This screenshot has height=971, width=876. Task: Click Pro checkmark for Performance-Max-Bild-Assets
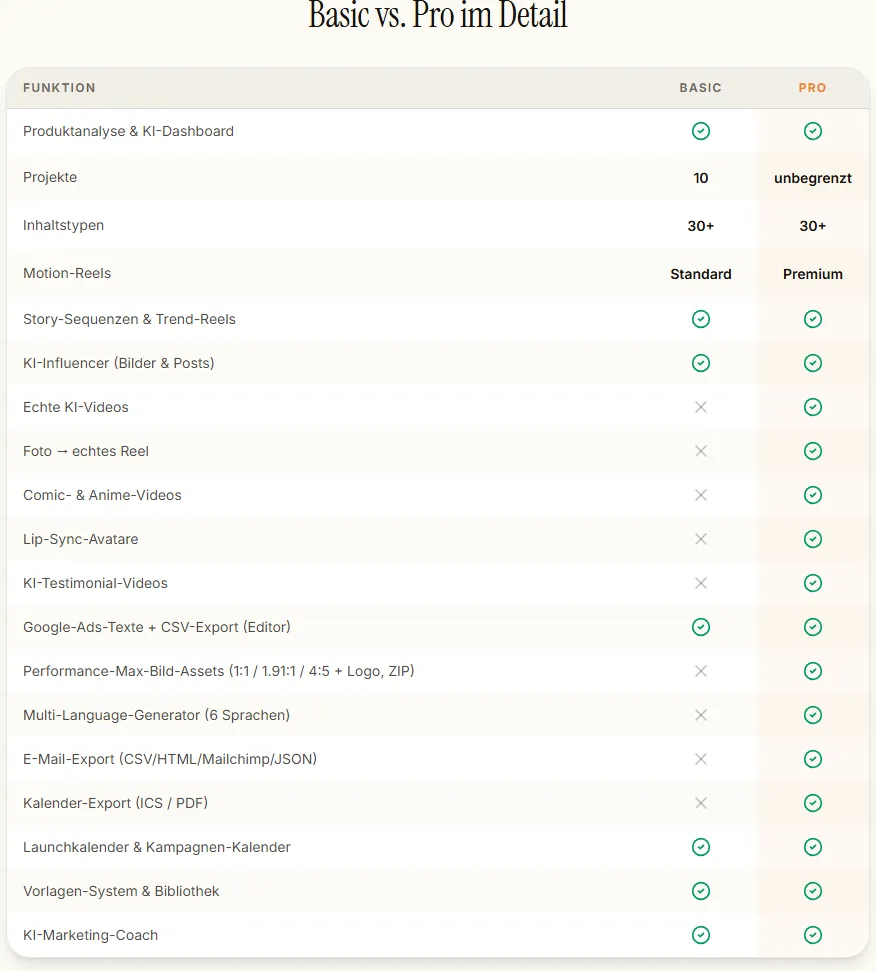pos(813,671)
